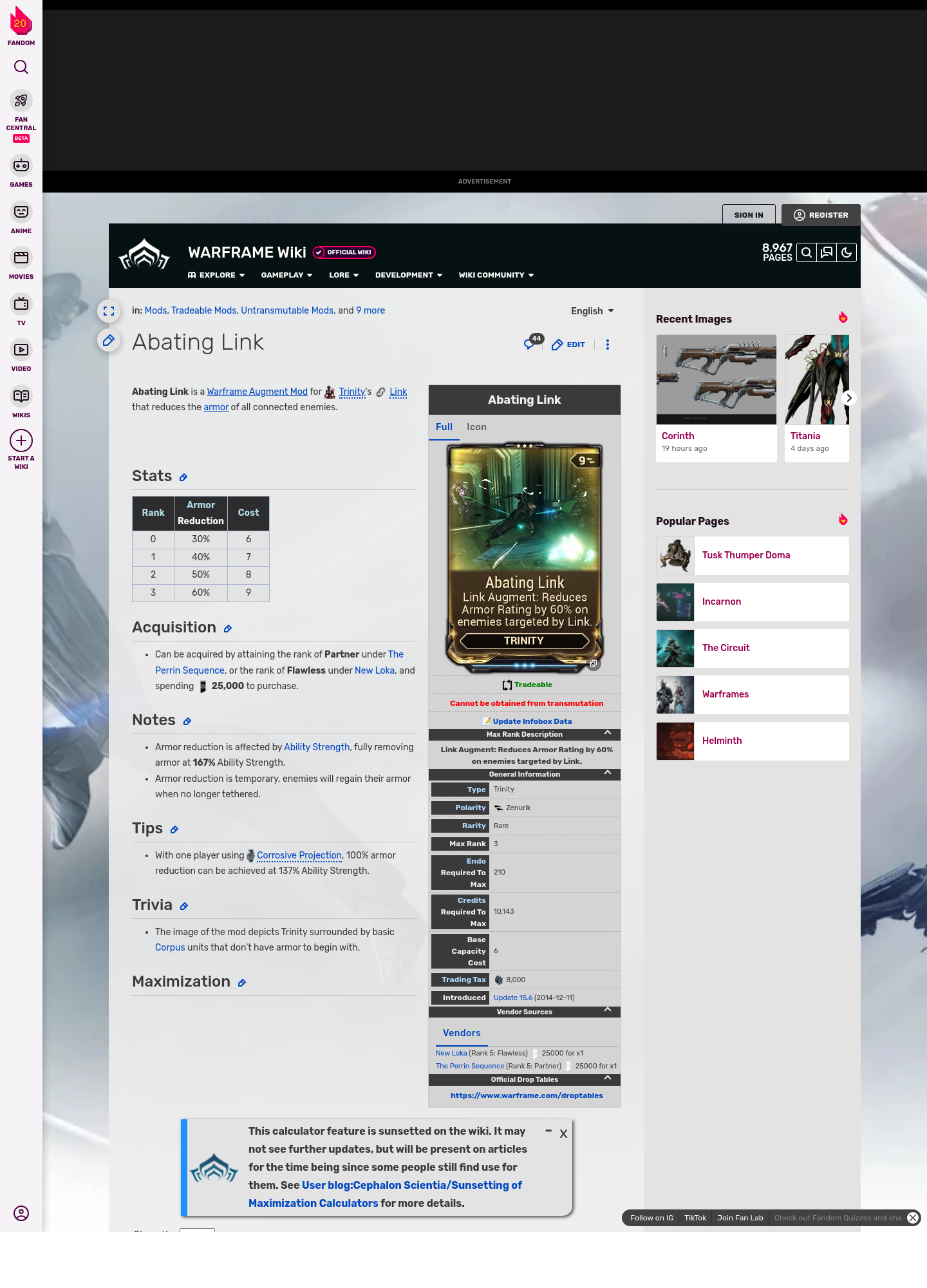Image resolution: width=927 pixels, height=1288 pixels.
Task: Switch to the Icon image tab
Action: point(476,427)
